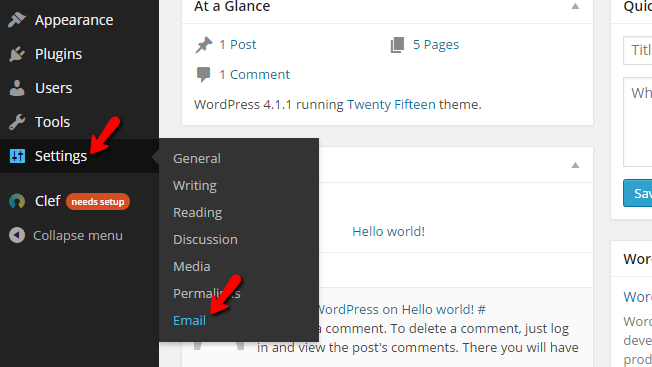Click the Hello world! post link
The width and height of the screenshot is (652, 367).
click(x=388, y=232)
